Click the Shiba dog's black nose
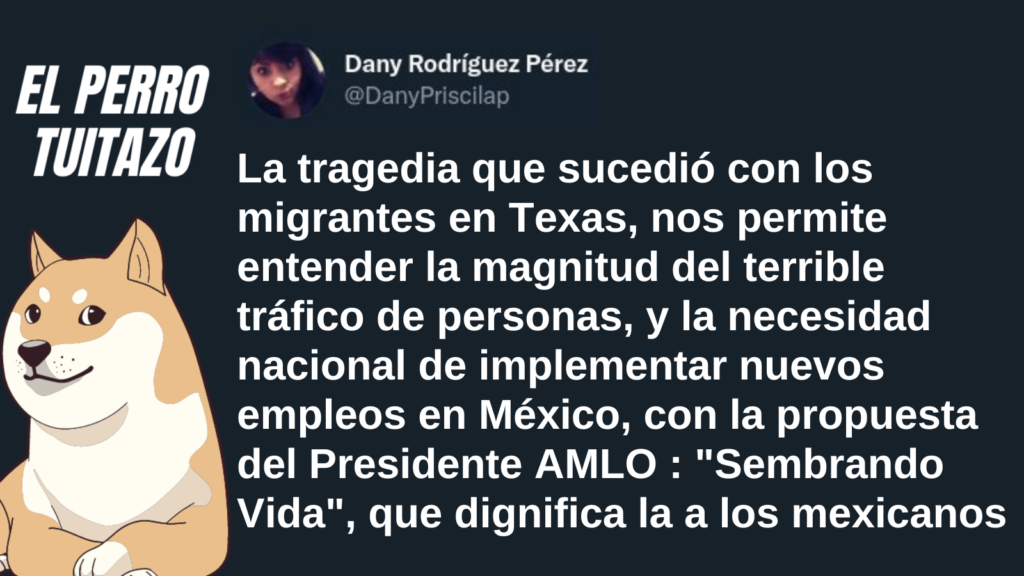The image size is (1024, 576). tap(33, 353)
